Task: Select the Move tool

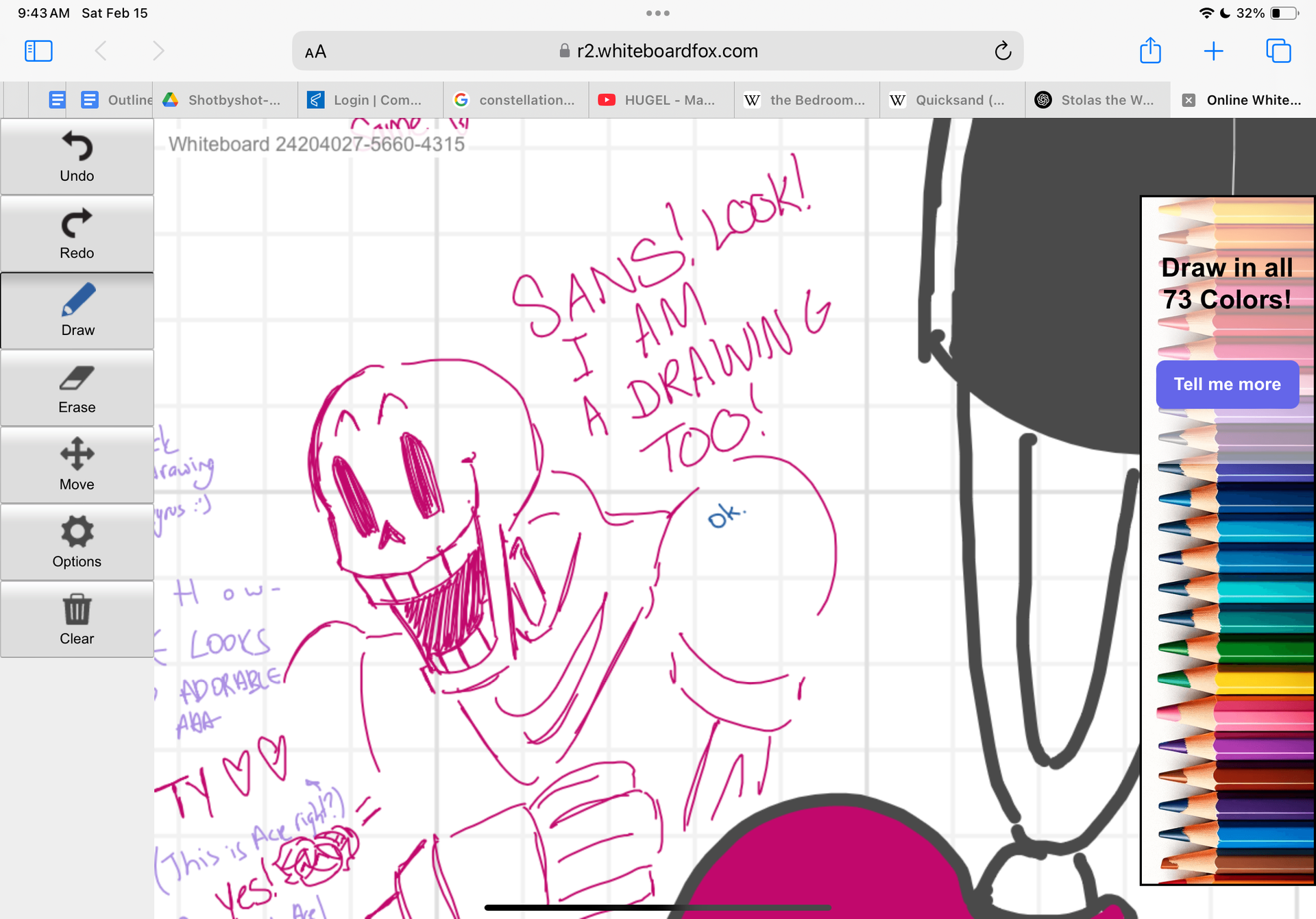Action: [x=77, y=465]
